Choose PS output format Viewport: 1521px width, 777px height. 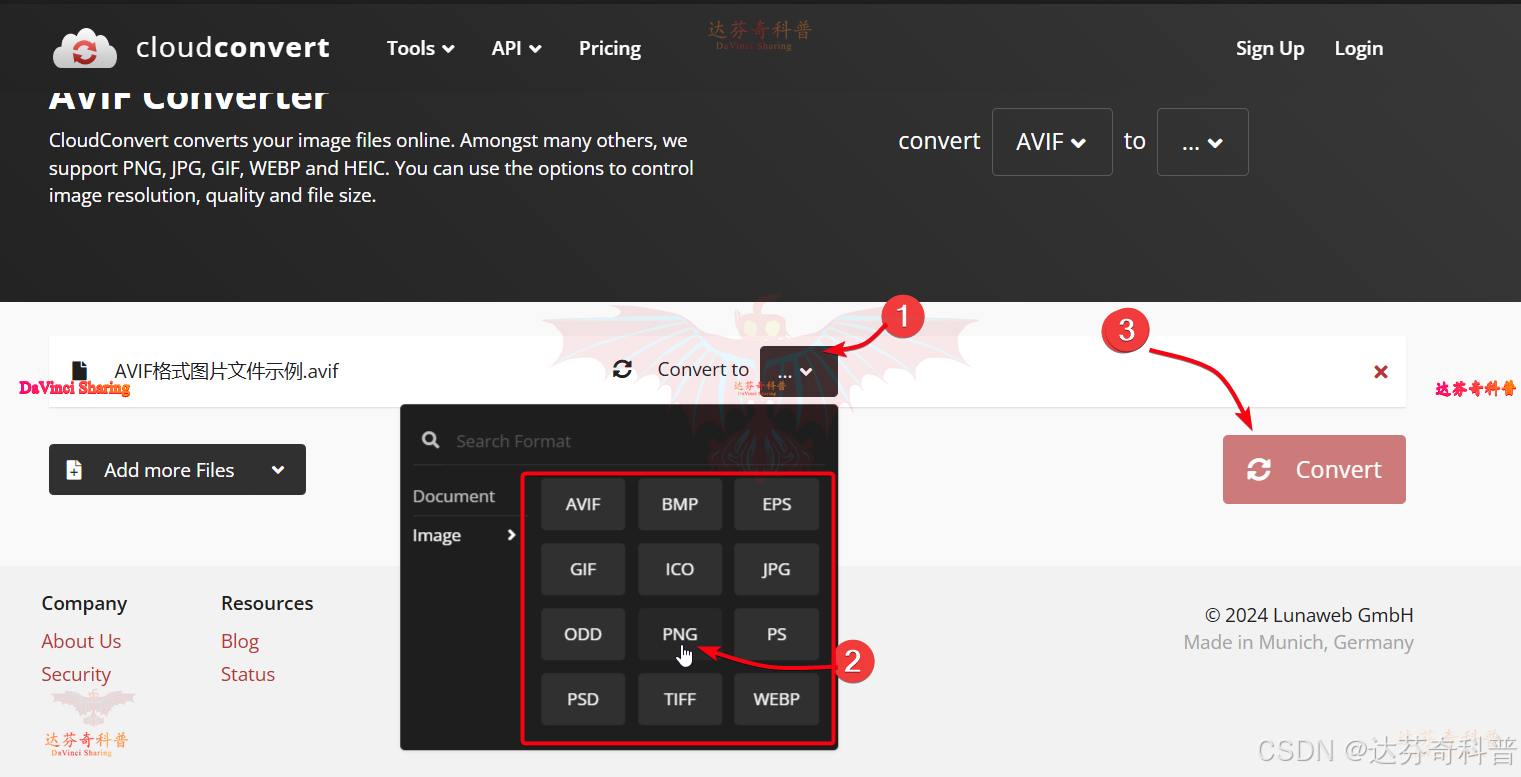[x=777, y=634]
